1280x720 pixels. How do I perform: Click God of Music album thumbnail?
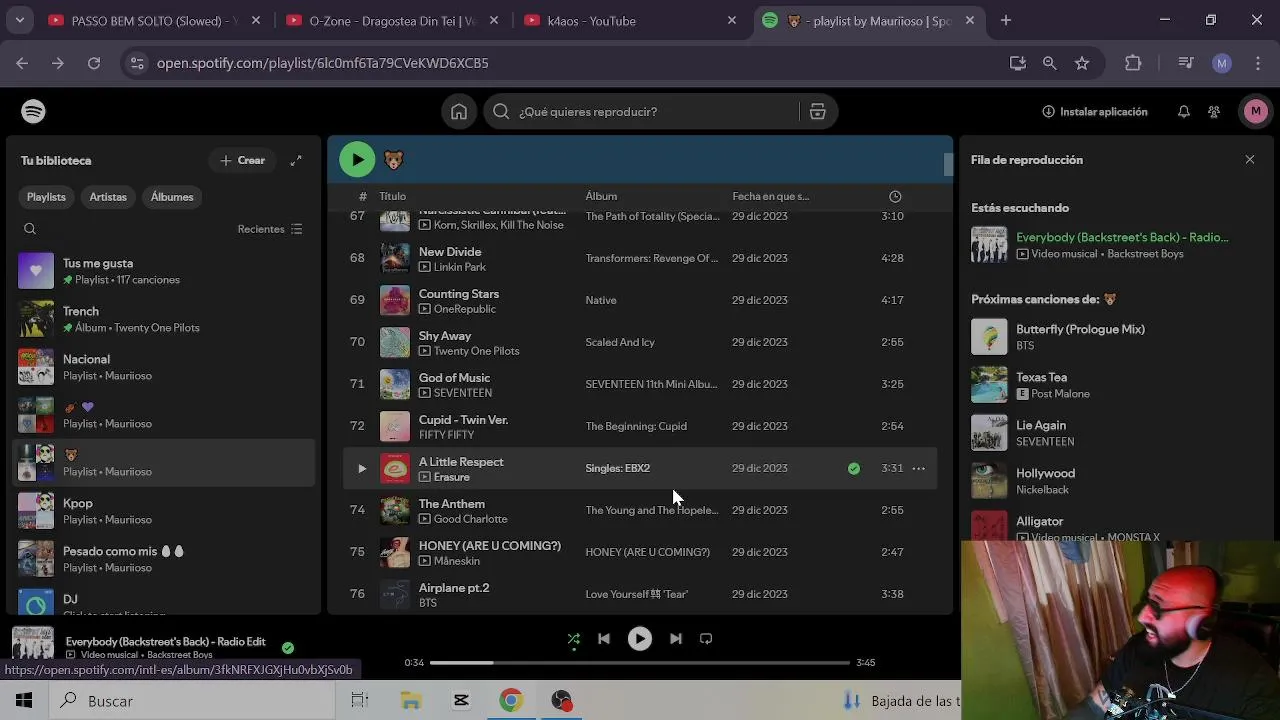click(395, 384)
